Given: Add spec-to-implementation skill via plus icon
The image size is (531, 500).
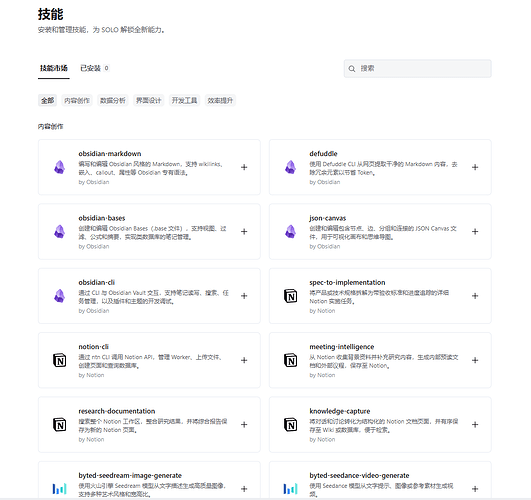Looking at the screenshot, I should (475, 296).
